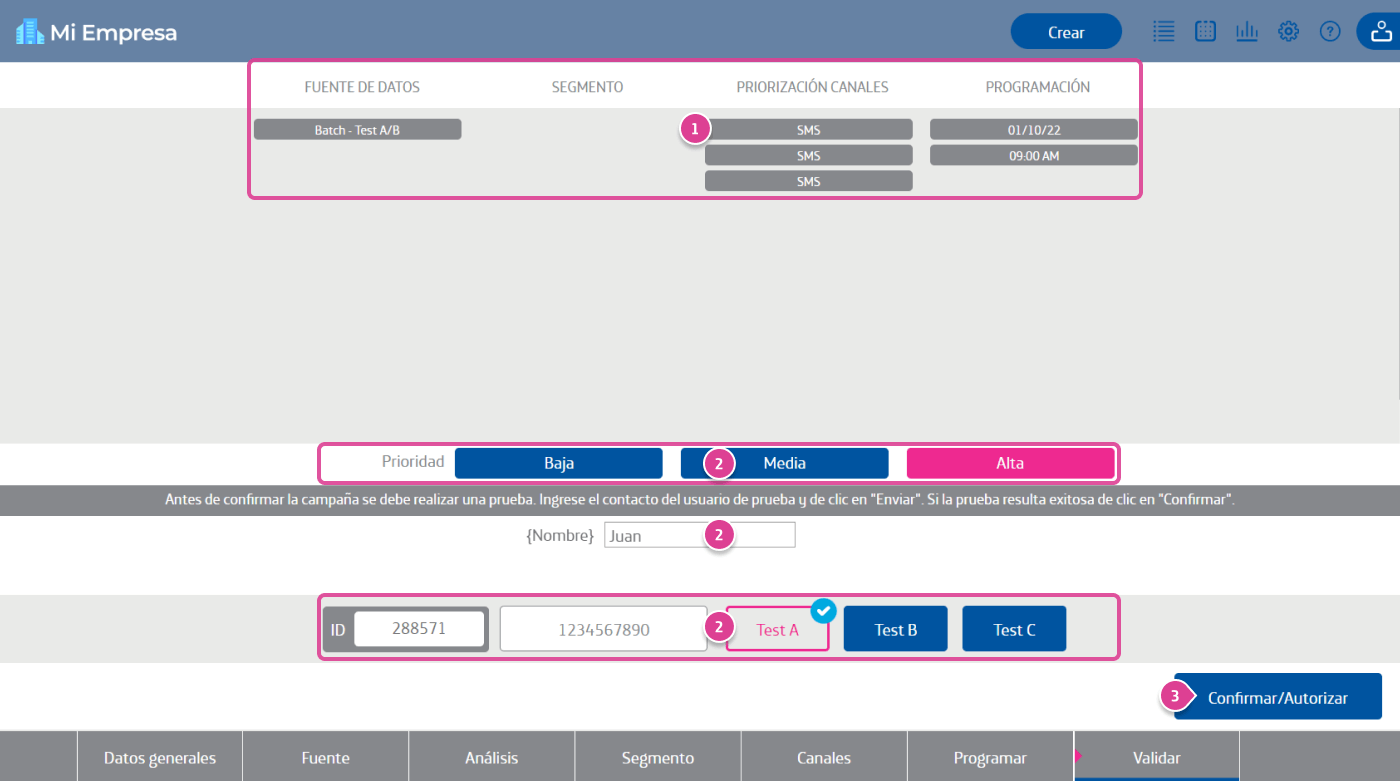Click the Confirmar/Autorizar button

[x=1278, y=698]
